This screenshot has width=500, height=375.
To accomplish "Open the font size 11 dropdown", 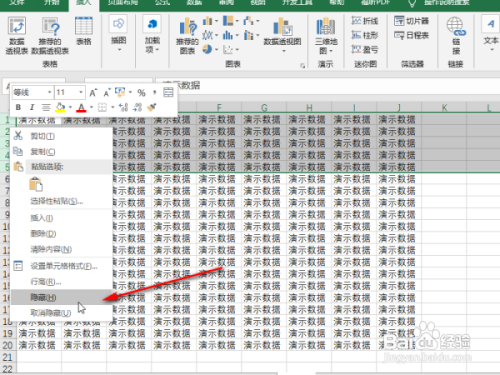I will pyautogui.click(x=81, y=92).
